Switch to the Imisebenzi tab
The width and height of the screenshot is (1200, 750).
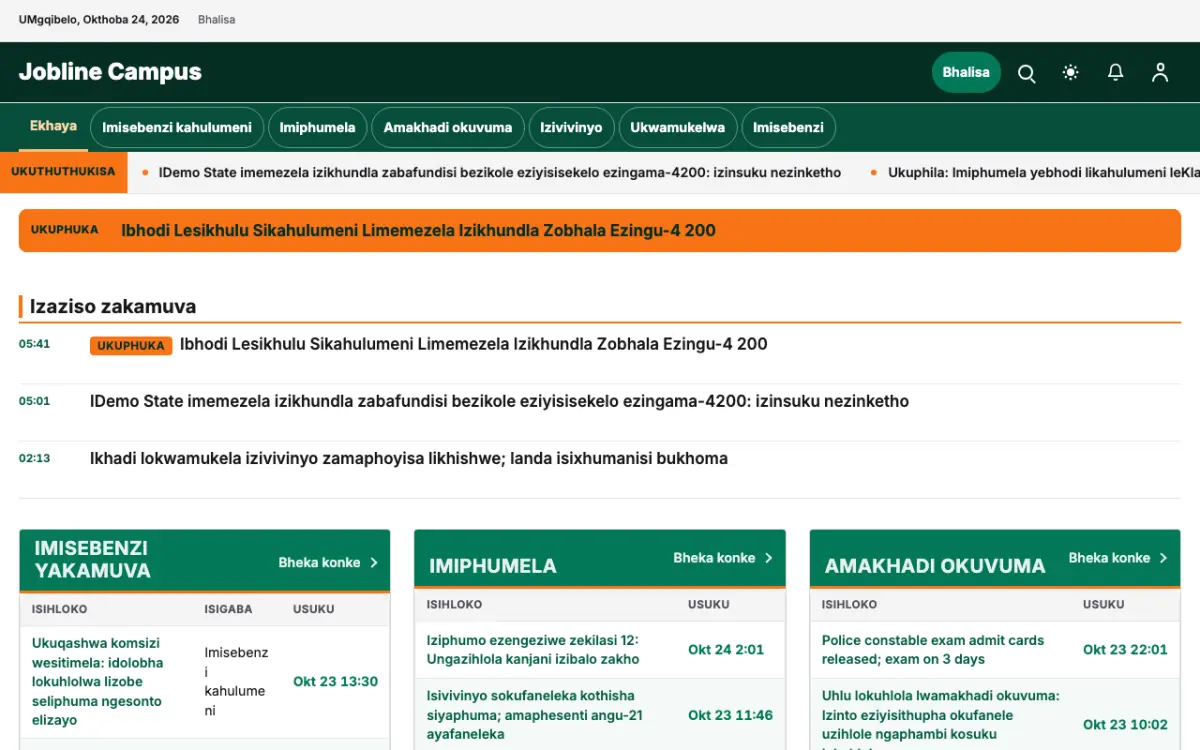(x=788, y=128)
